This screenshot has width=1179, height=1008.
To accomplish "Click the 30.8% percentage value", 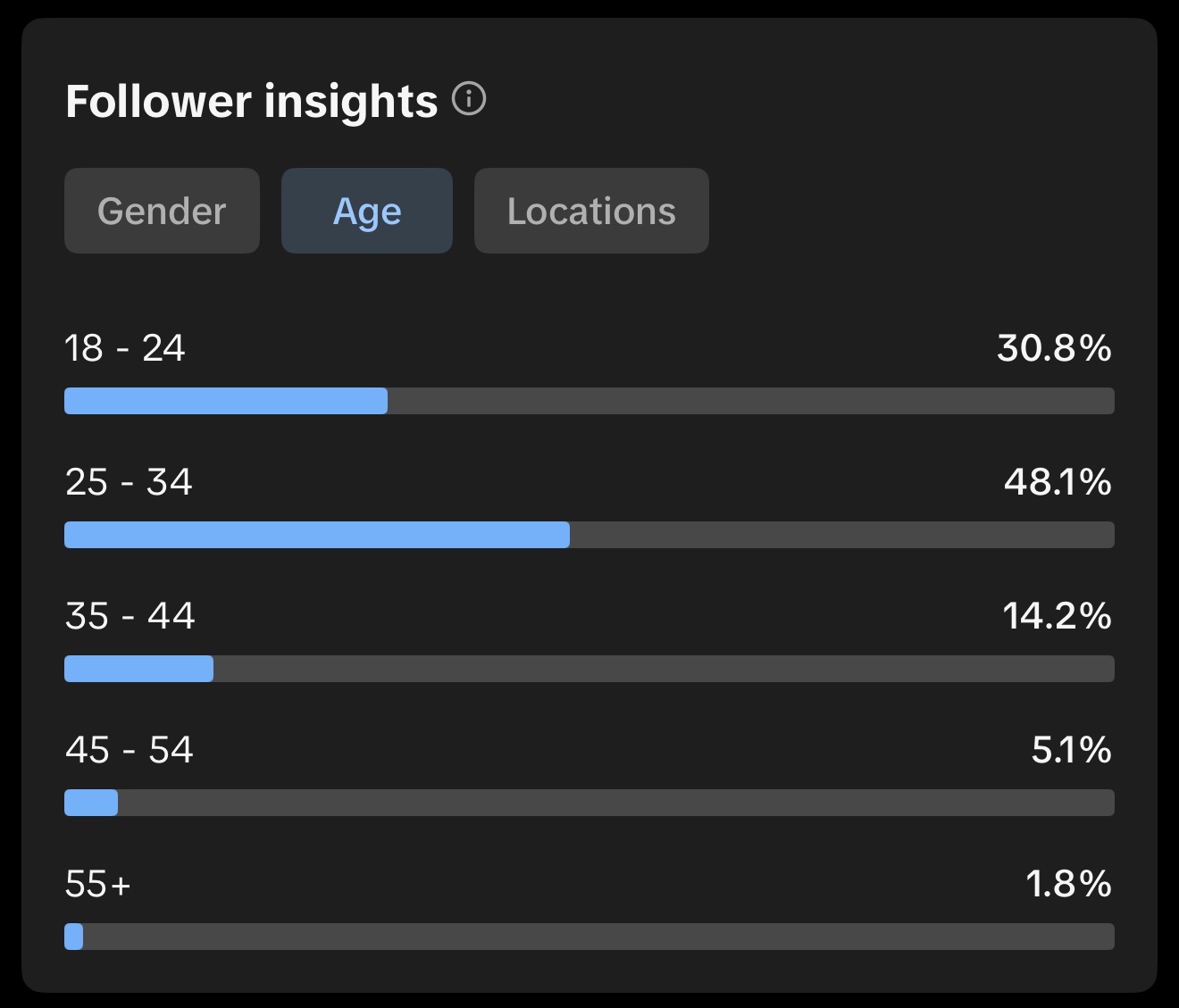I will pos(1054,348).
